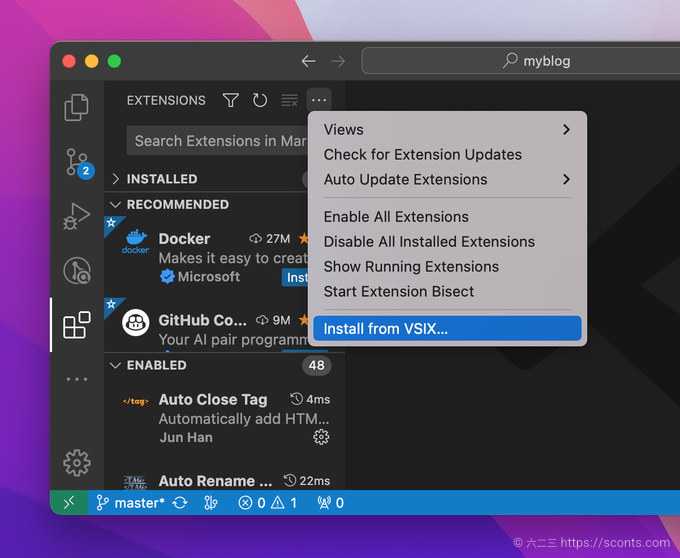Viewport: 680px width, 558px height.
Task: Open the Auto Close Tag extension icon
Action: click(x=136, y=401)
